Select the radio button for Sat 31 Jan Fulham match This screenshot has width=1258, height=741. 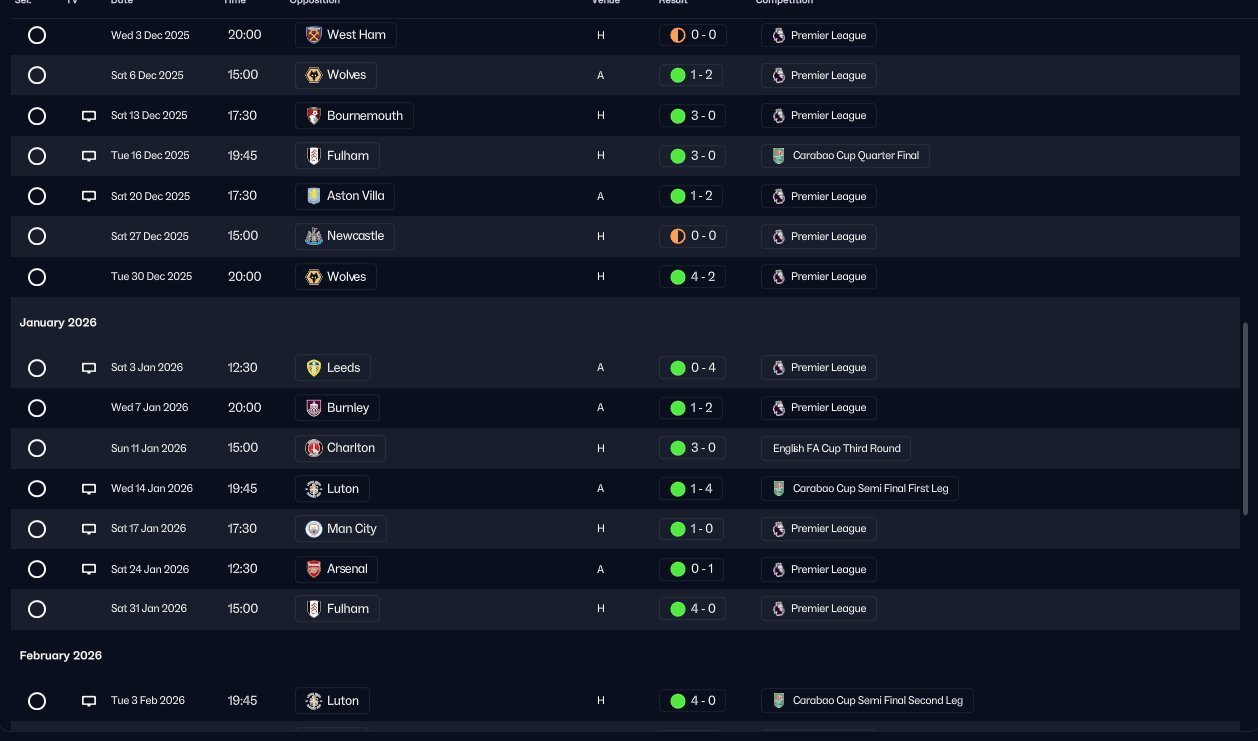pos(37,609)
